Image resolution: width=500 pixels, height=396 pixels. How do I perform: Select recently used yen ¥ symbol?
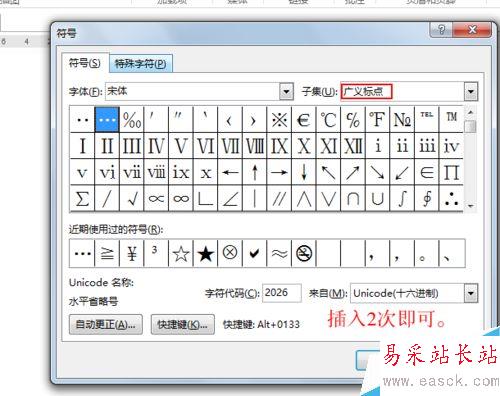pyautogui.click(x=132, y=253)
